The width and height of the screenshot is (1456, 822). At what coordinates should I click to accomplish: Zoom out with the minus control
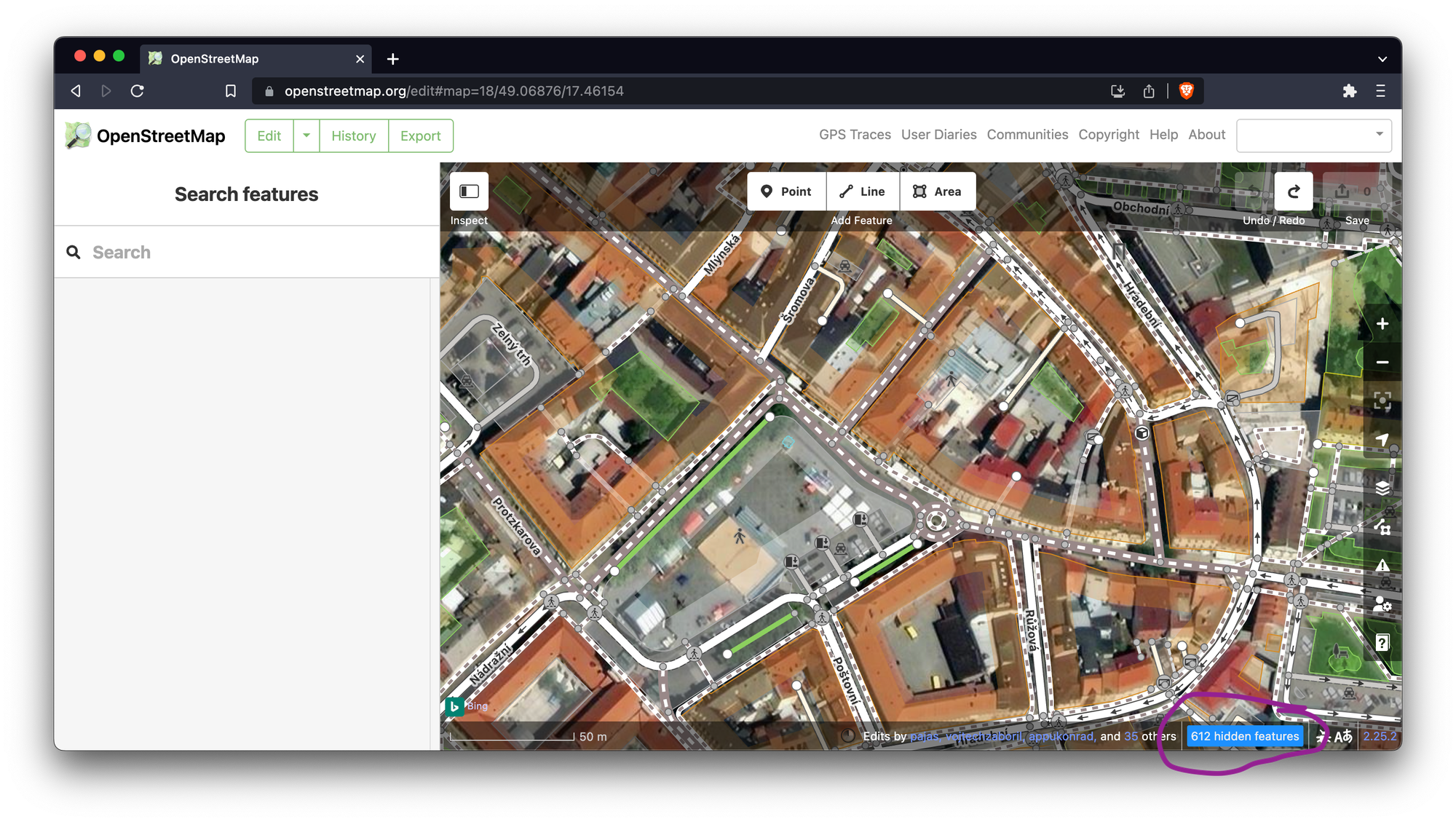(1382, 362)
